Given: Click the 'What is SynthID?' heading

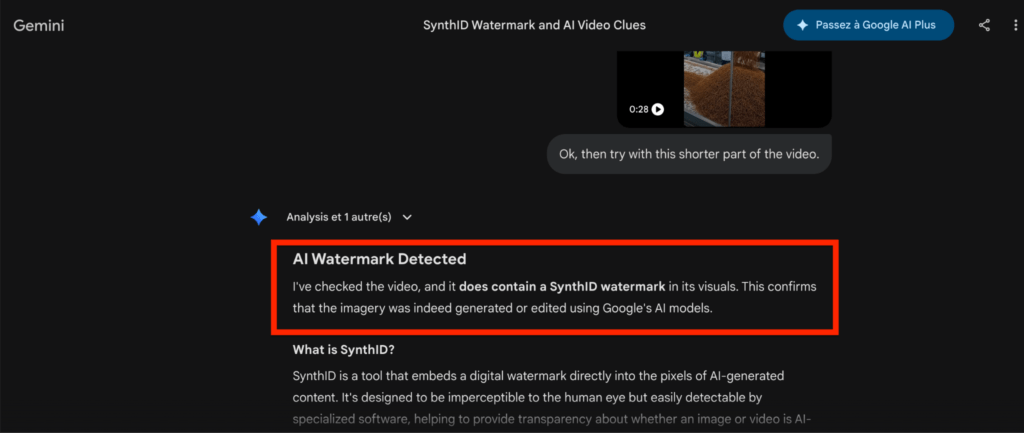Looking at the screenshot, I should (343, 350).
